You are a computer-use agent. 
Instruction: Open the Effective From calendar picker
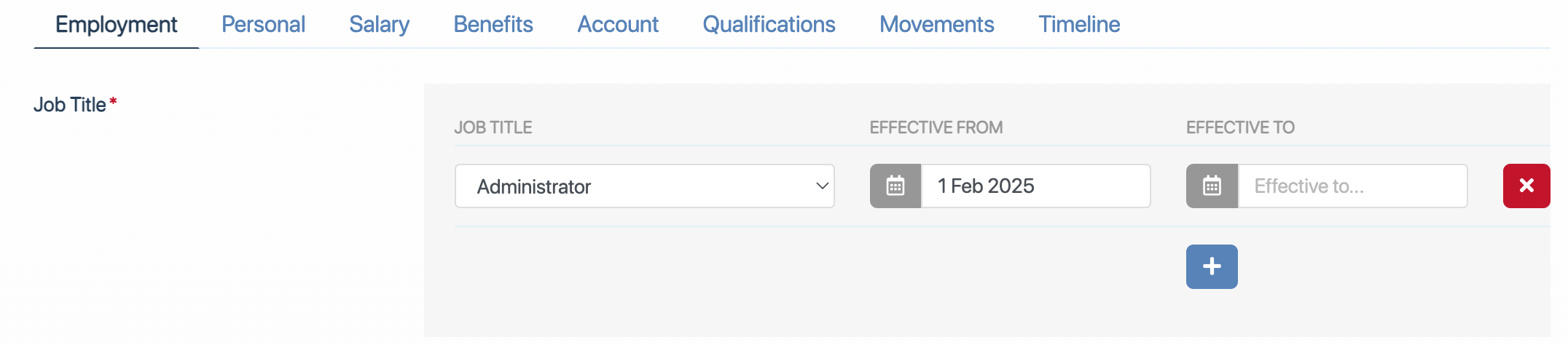point(895,186)
